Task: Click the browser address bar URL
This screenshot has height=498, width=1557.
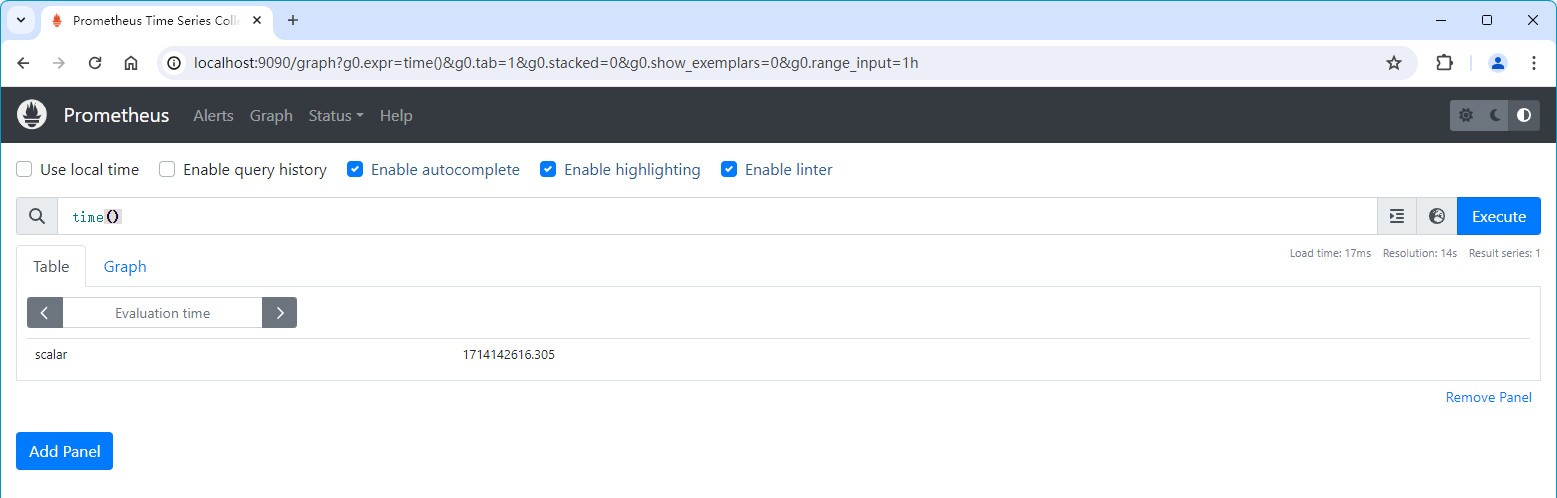Action: [x=556, y=63]
